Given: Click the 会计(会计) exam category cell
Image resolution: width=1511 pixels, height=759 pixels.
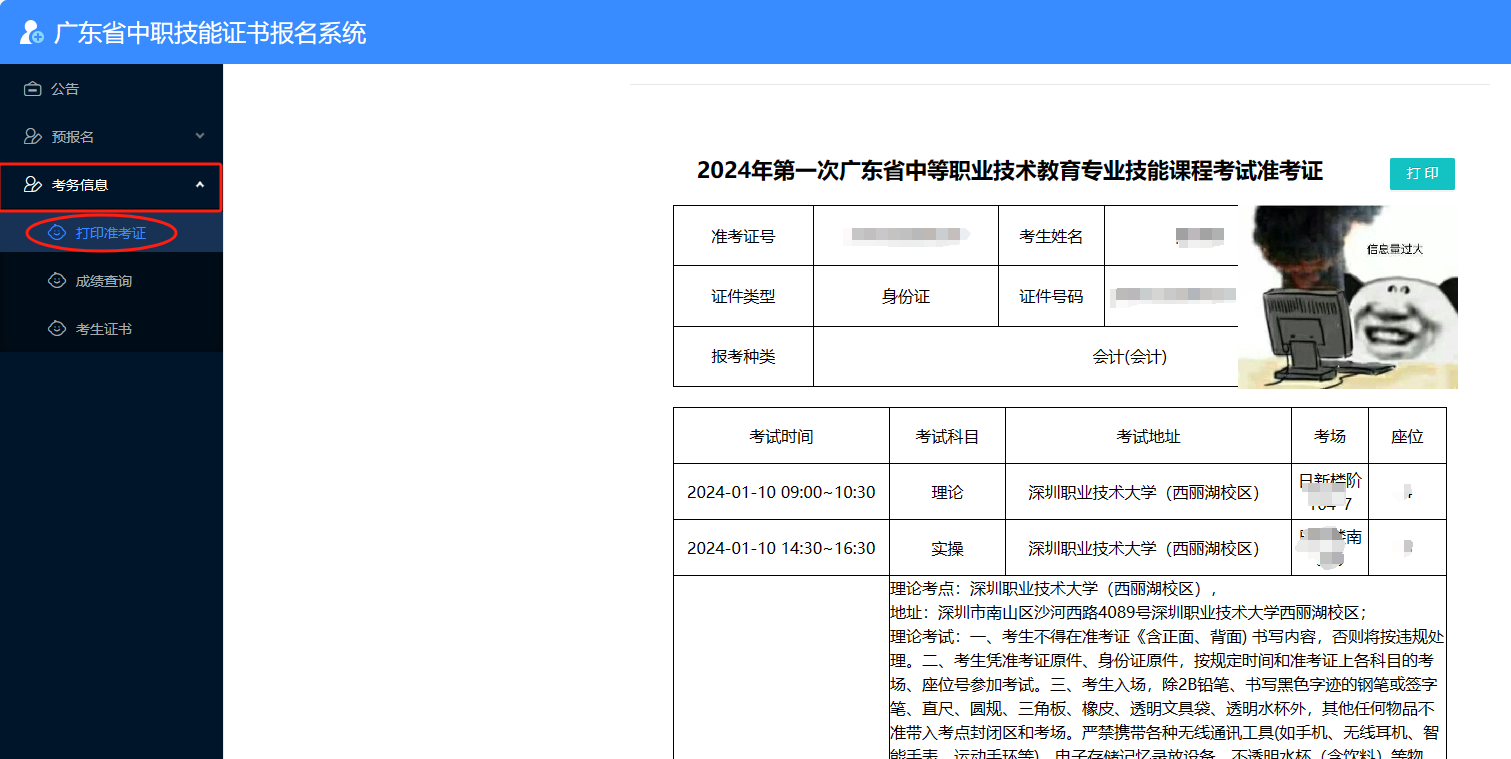Looking at the screenshot, I should [x=1129, y=357].
